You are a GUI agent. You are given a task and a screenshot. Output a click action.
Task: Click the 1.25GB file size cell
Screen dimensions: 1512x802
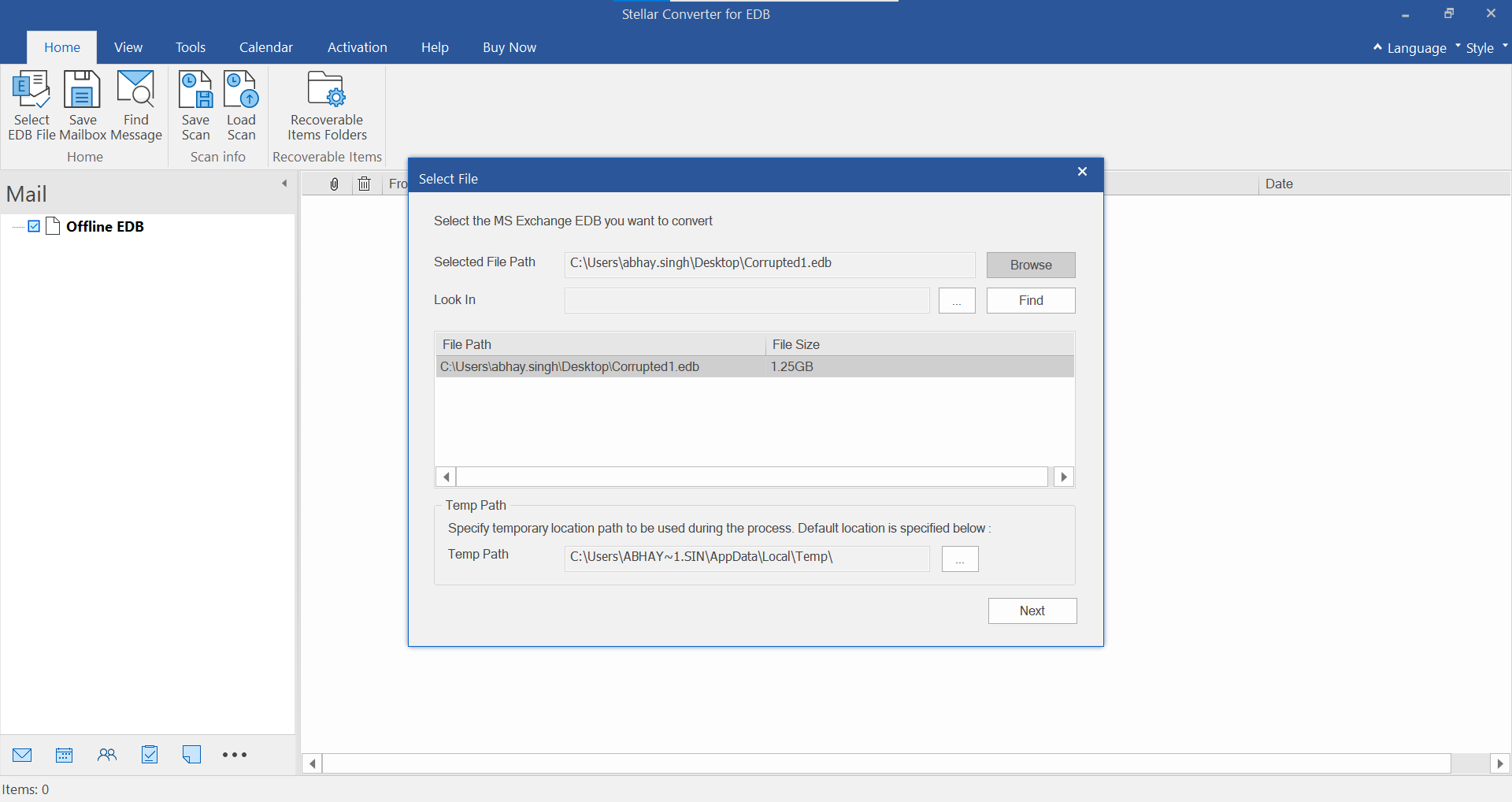tap(792, 366)
